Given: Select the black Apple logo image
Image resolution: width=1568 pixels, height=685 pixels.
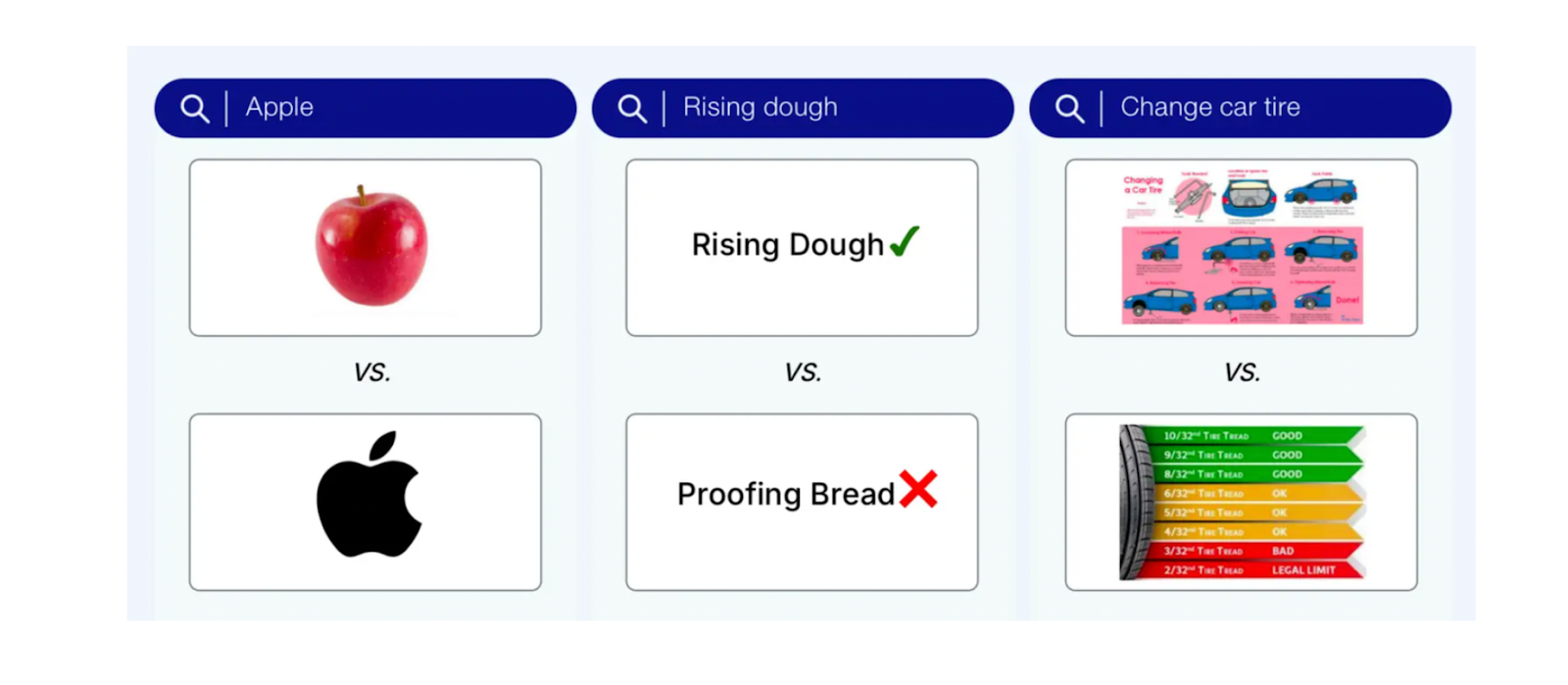Looking at the screenshot, I should pyautogui.click(x=368, y=496).
